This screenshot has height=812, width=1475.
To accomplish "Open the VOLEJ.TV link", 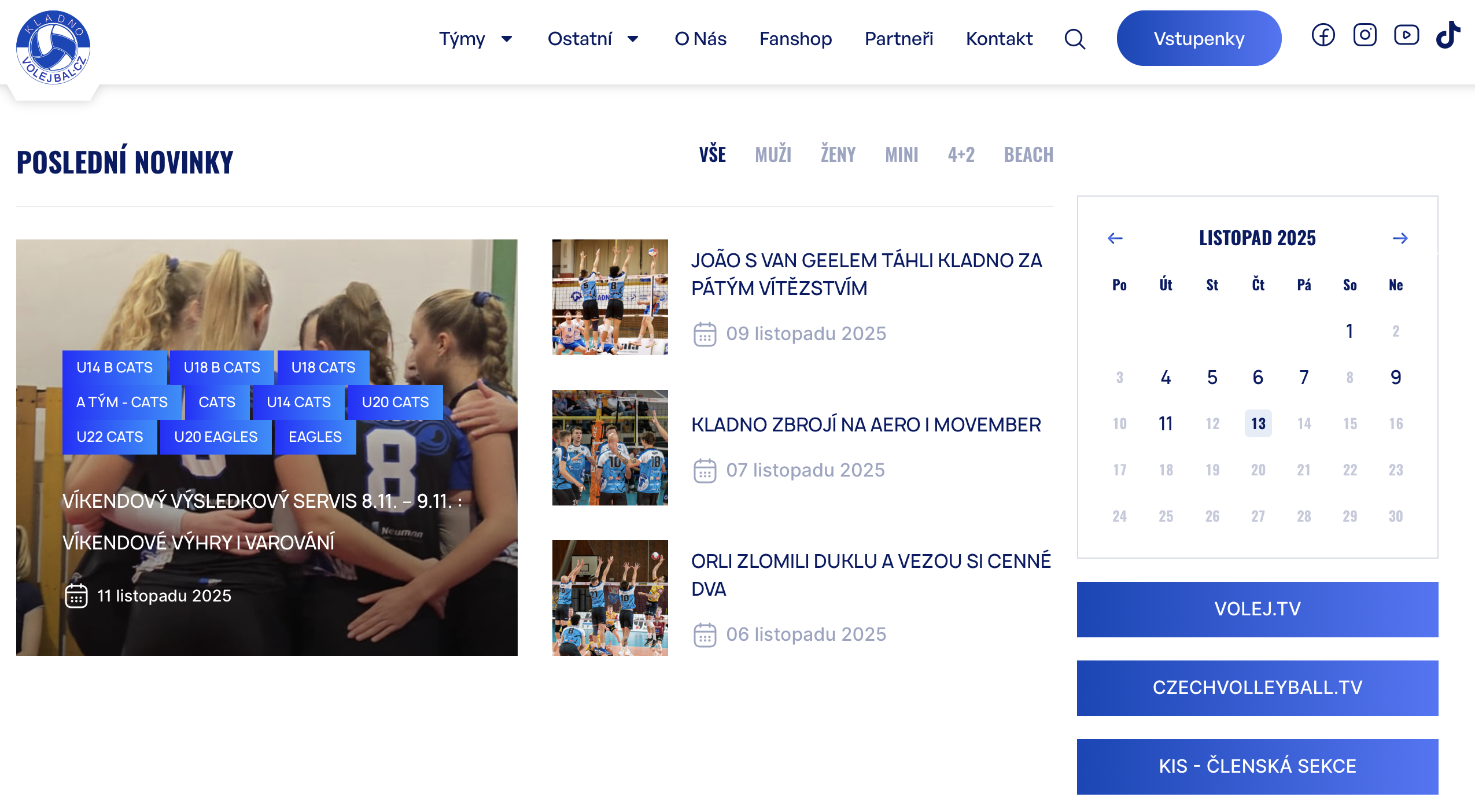I will pos(1258,609).
